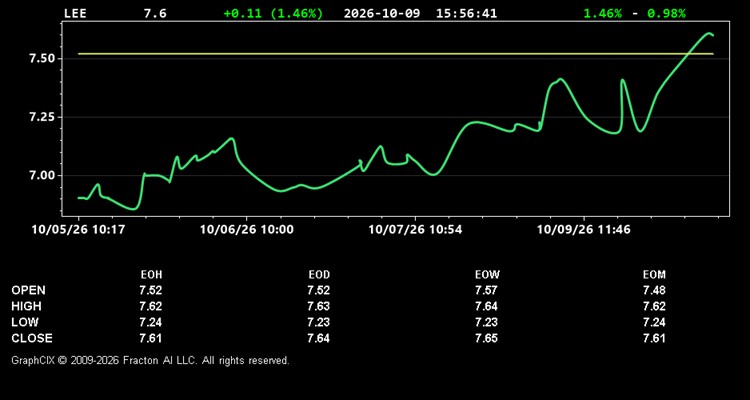The height and width of the screenshot is (400, 750).
Task: Click the EOW column header
Action: 487,275
